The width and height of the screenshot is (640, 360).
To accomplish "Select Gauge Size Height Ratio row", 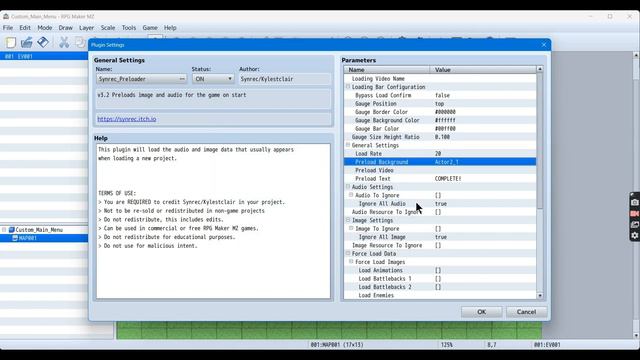I will pyautogui.click(x=440, y=137).
